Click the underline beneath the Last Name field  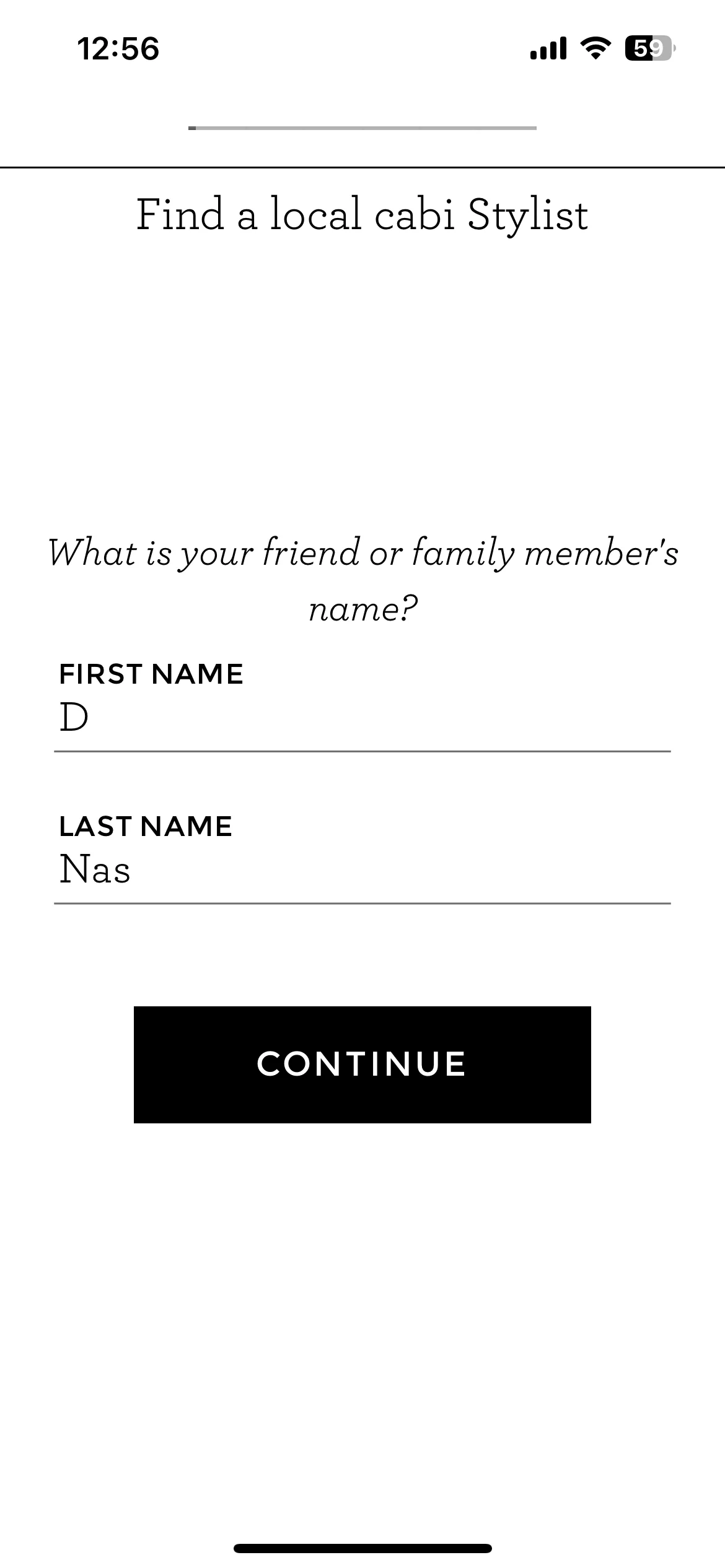362,904
